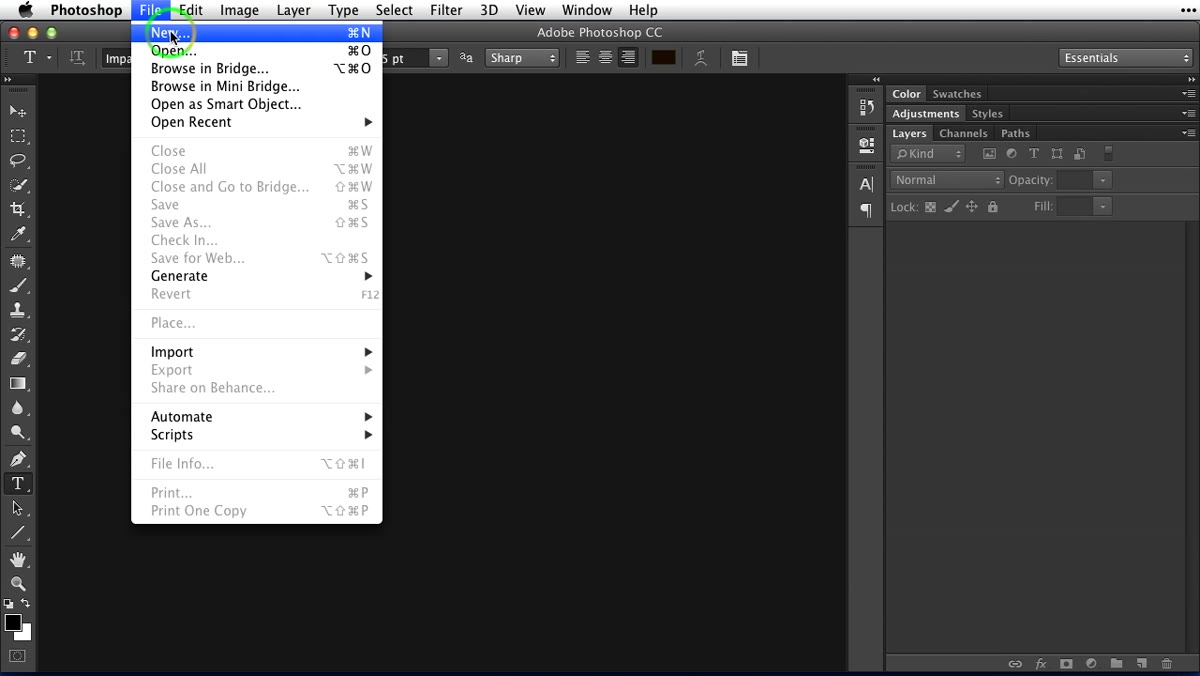Image resolution: width=1200 pixels, height=676 pixels.
Task: Select the Eyedropper tool
Action: [18, 235]
